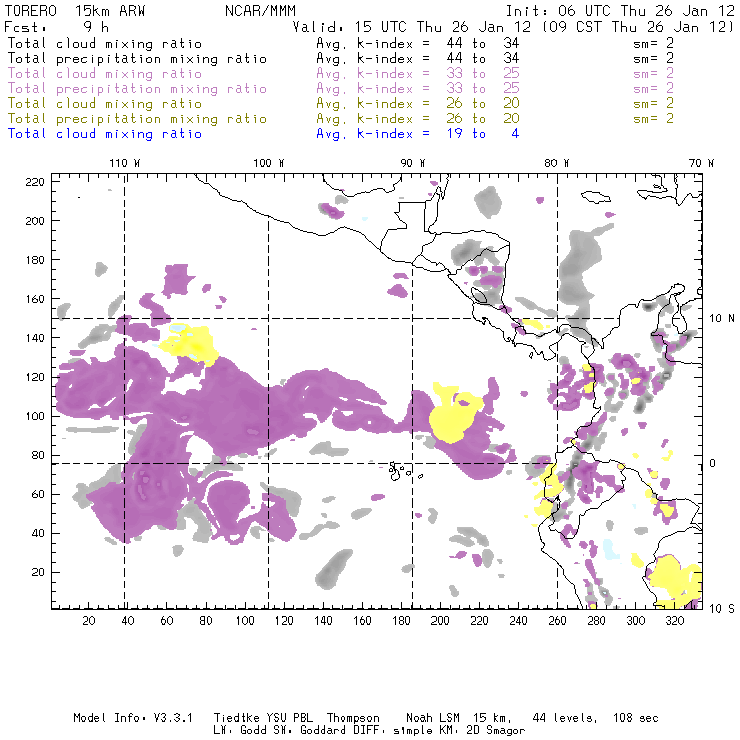Image resolution: width=740 pixels, height=740 pixels.
Task: Click "Noah LSM" in the model info line
Action: click(433, 718)
